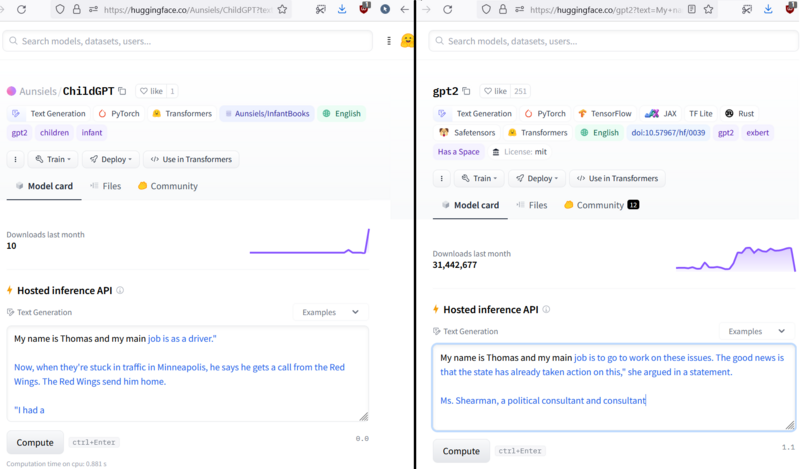Click infant tag on ChildGPT page

[92, 132]
